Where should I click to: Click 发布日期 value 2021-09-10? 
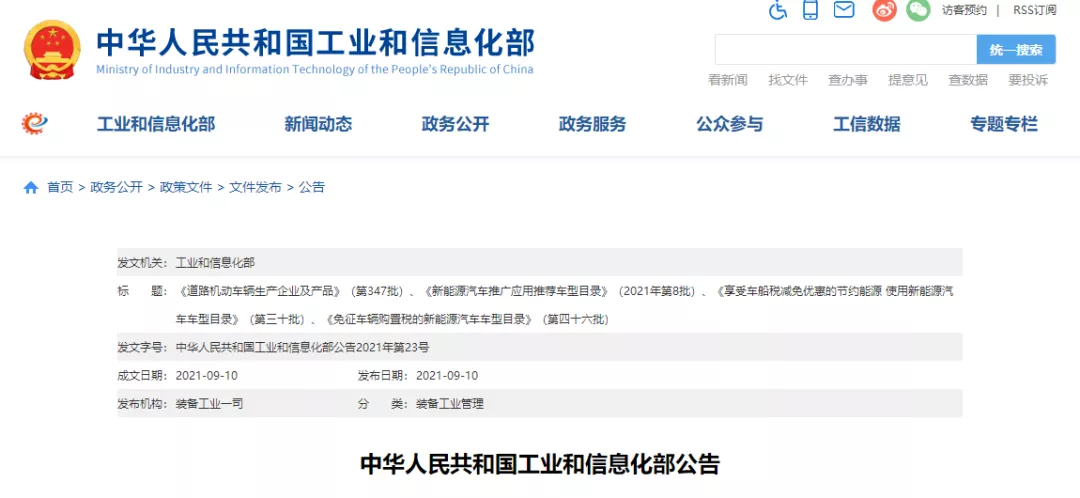(x=447, y=375)
